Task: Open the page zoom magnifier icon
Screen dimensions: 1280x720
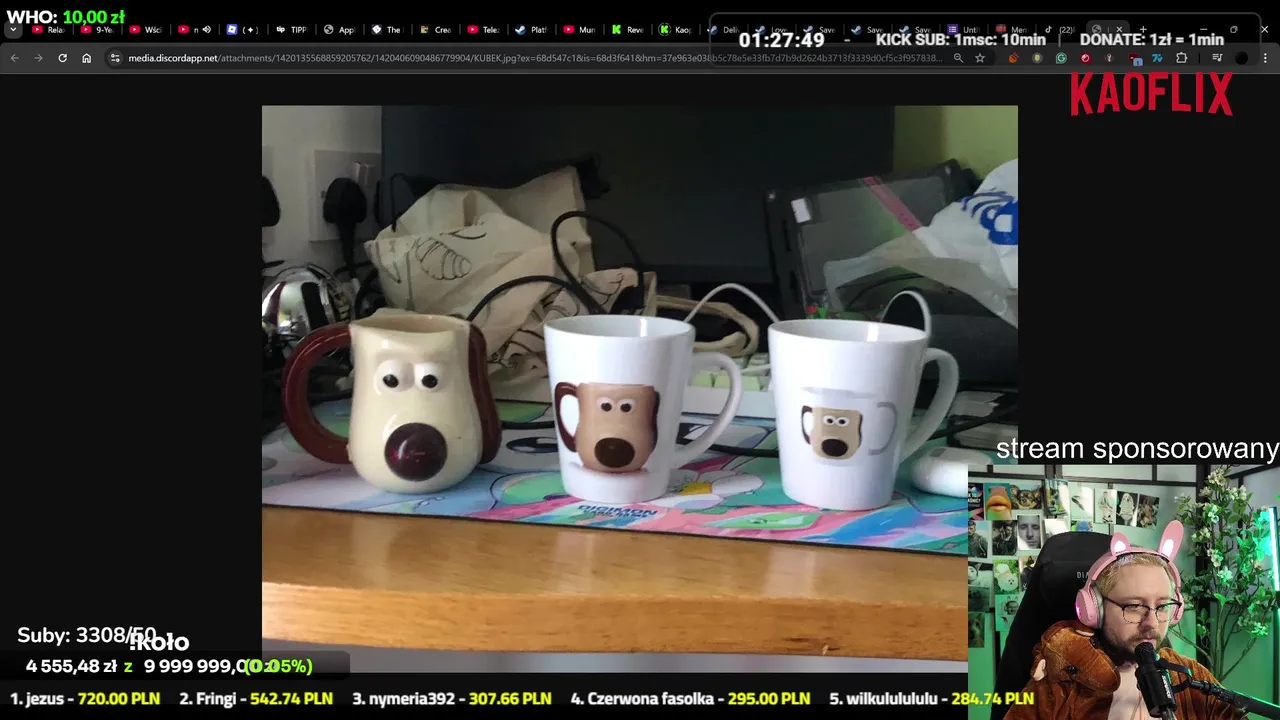Action: [x=958, y=58]
